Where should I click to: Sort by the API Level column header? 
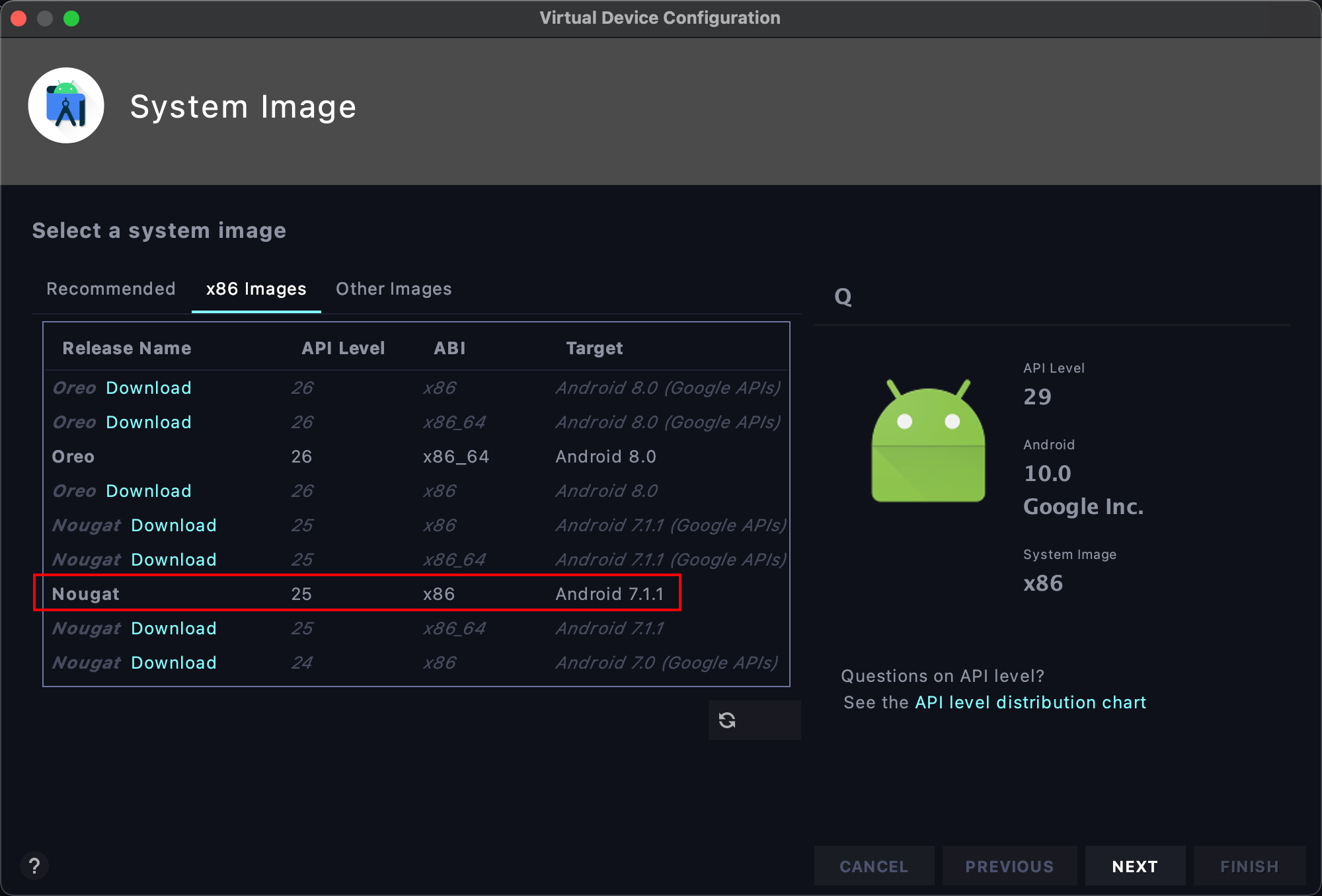coord(343,348)
